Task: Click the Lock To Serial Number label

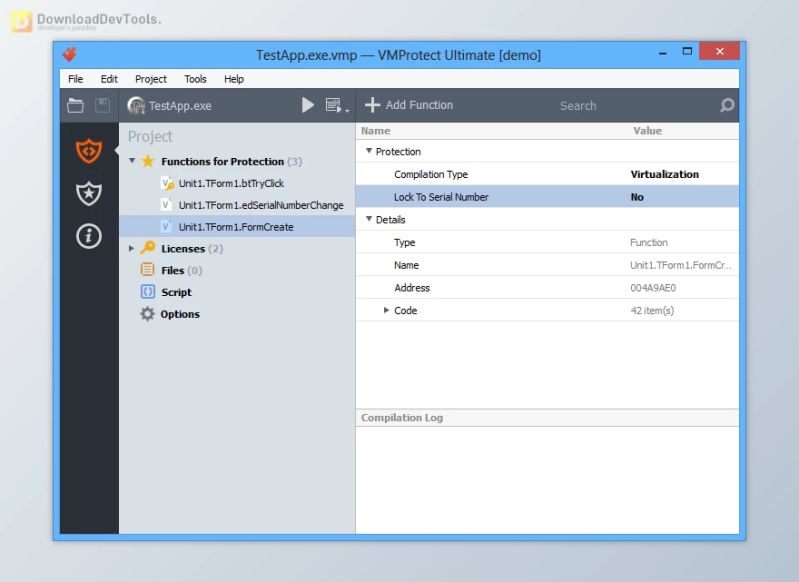Action: coord(441,197)
